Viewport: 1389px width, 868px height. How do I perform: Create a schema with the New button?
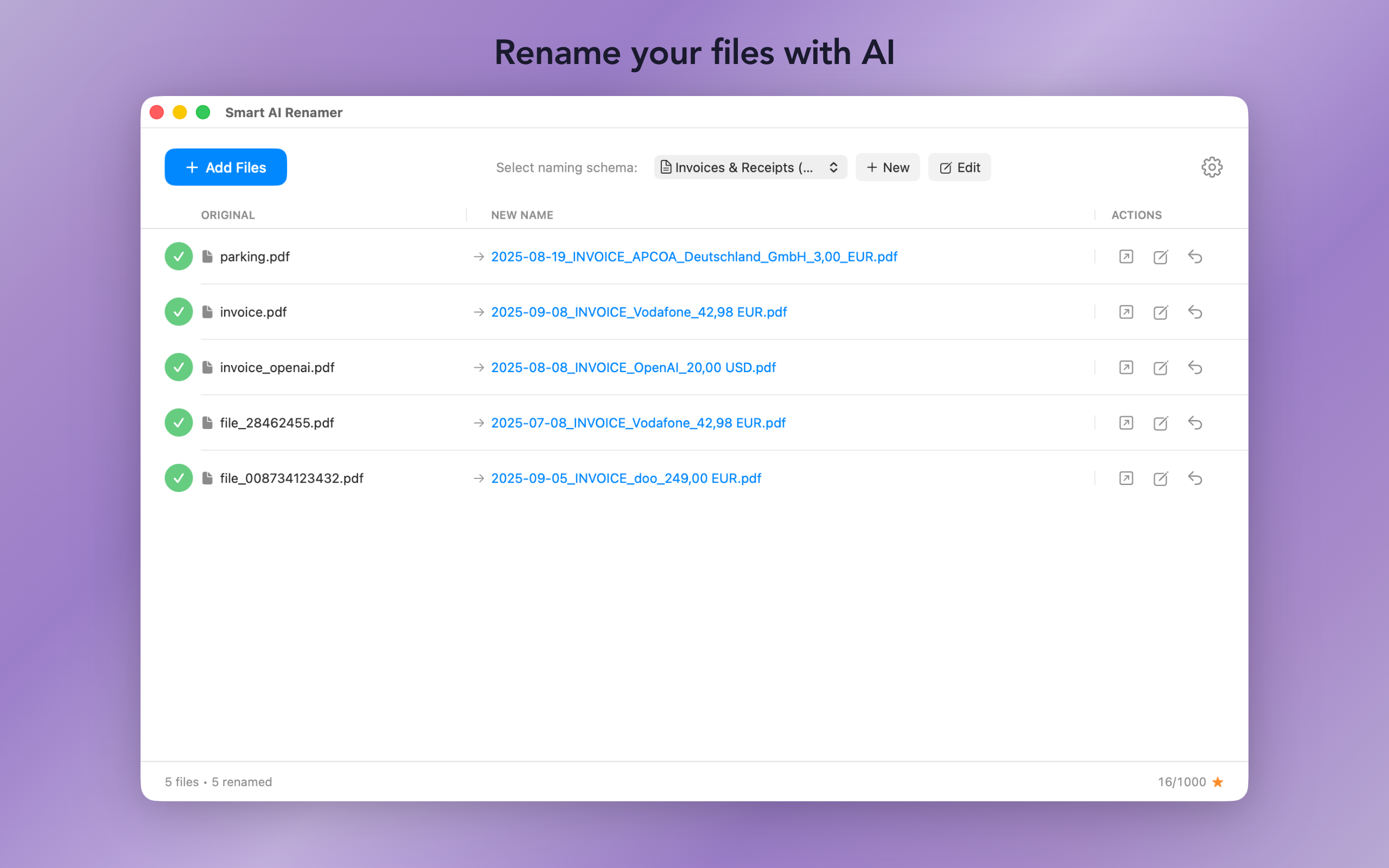pyautogui.click(x=887, y=167)
